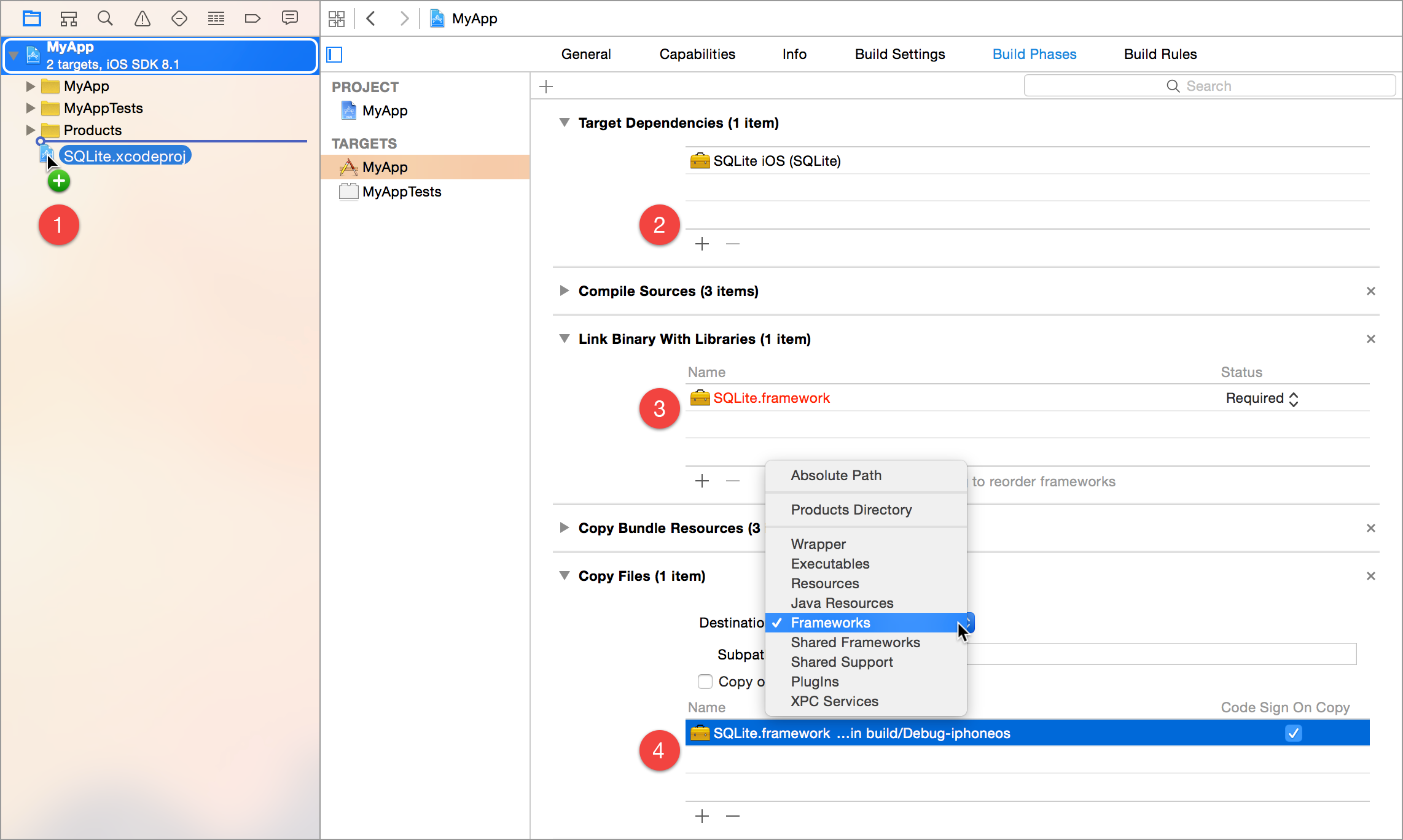
Task: Expand the MyAppTests folder in navigator
Action: (30, 109)
